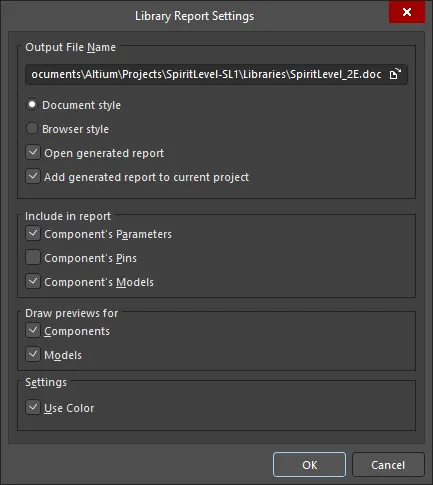The image size is (433, 485).
Task: Uncheck Component's Parameters option
Action: pos(33,234)
